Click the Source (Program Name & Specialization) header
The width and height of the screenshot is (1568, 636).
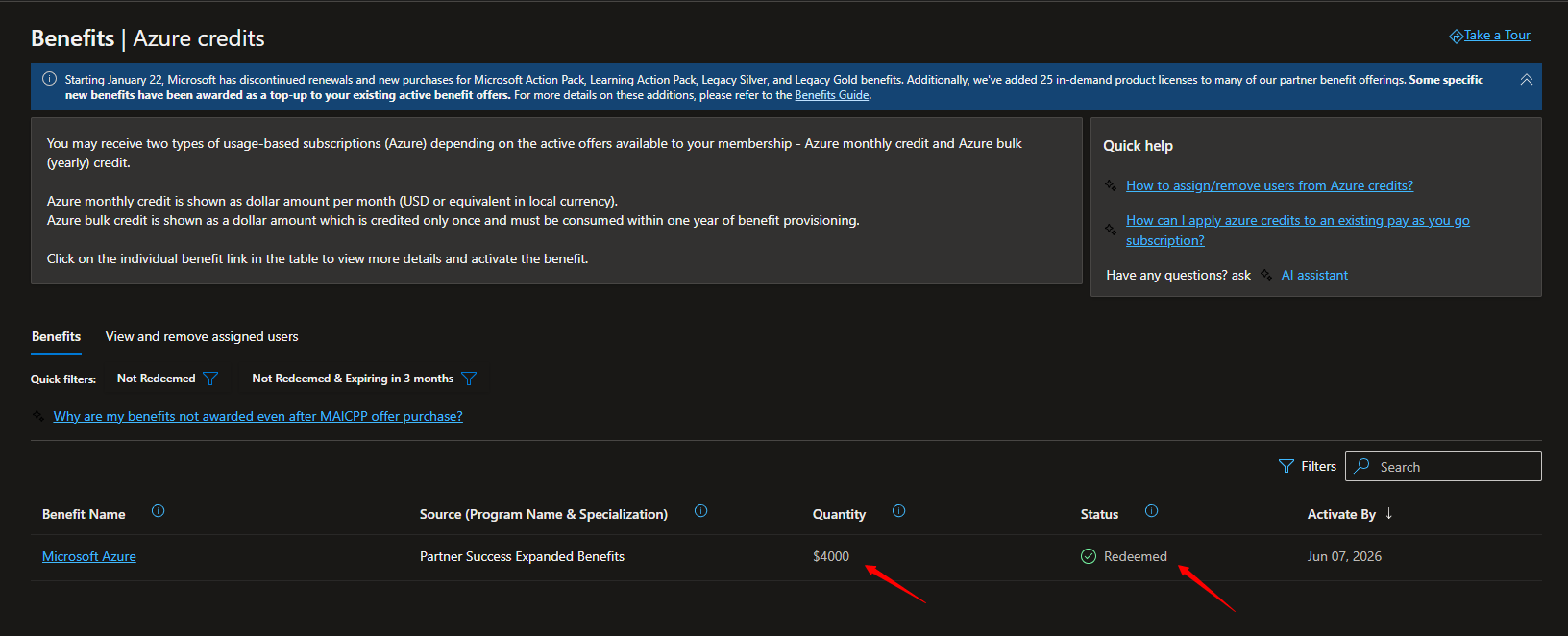[544, 514]
